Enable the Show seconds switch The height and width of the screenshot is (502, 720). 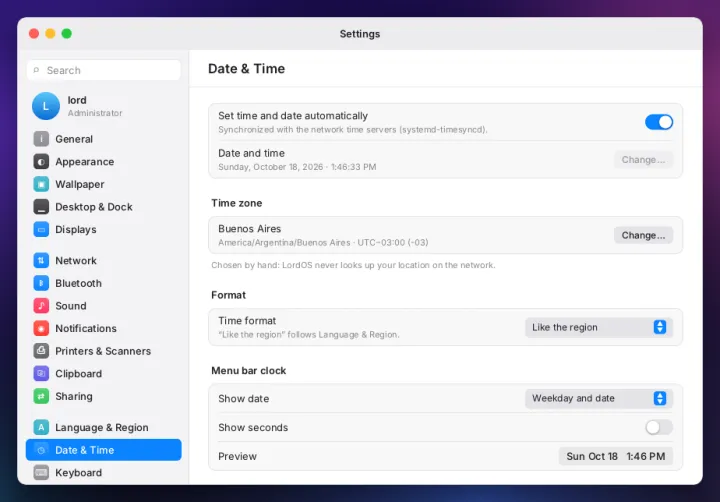click(x=658, y=427)
